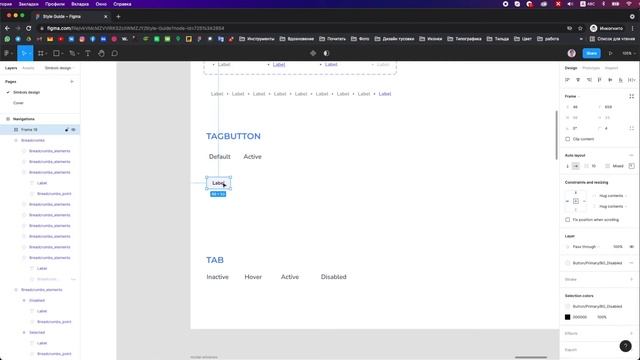Image resolution: width=640 pixels, height=360 pixels.
Task: Enable the Clip content checkbox
Action: click(x=567, y=139)
